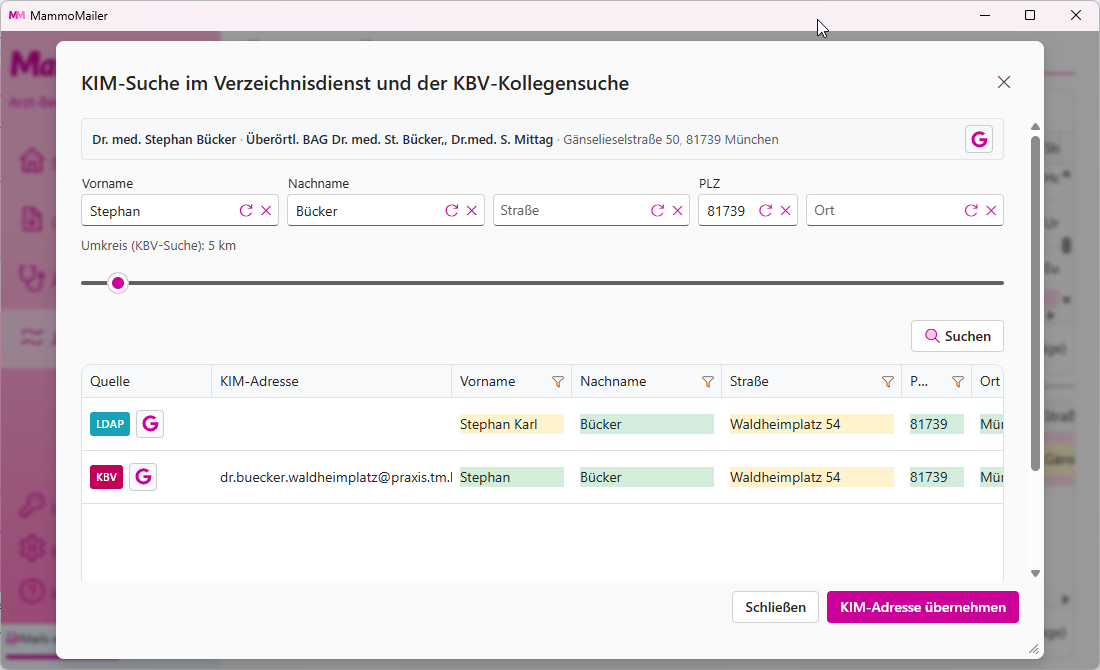The image size is (1100, 670).
Task: Clear the Nachname field with X icon
Action: point(471,210)
